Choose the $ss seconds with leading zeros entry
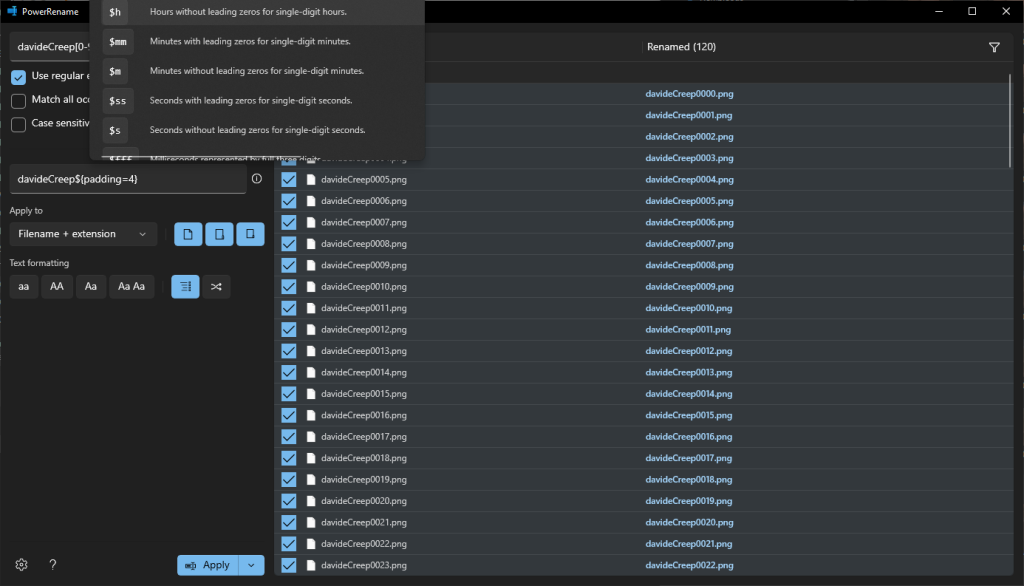 point(256,100)
